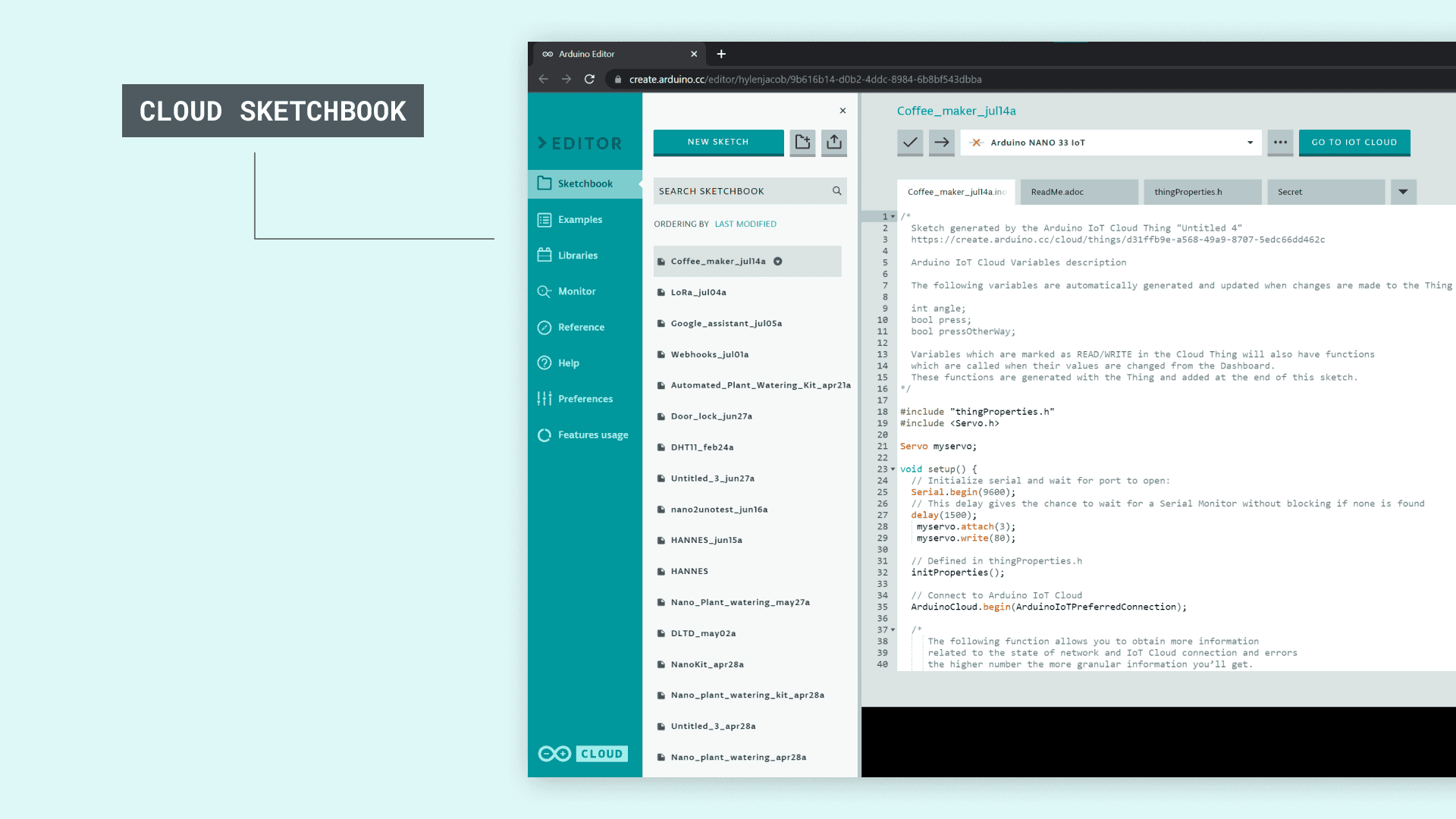Click the new folder icon
Screen dimensions: 1456x819
[x=802, y=142]
